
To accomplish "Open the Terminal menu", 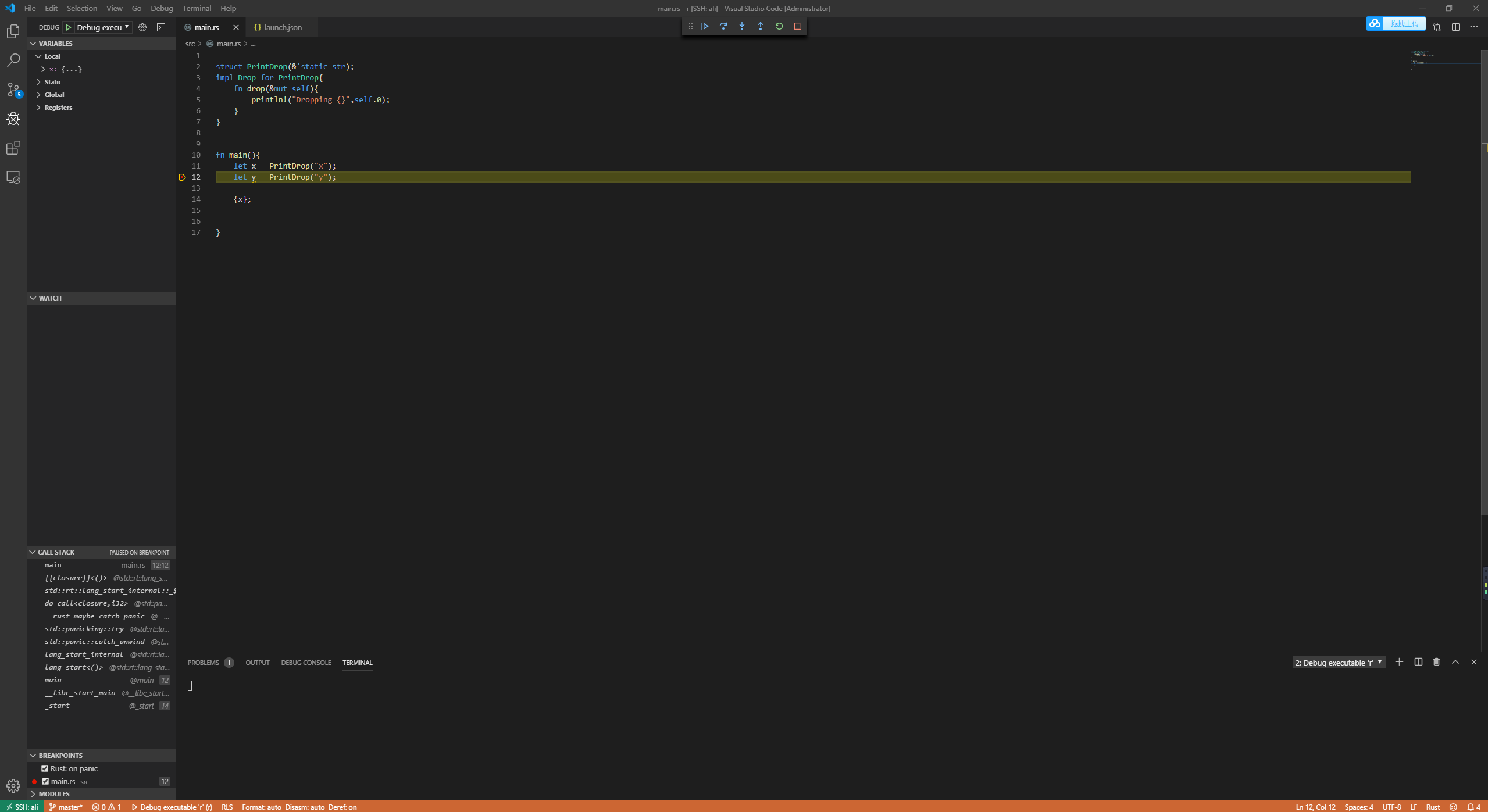I will [197, 8].
